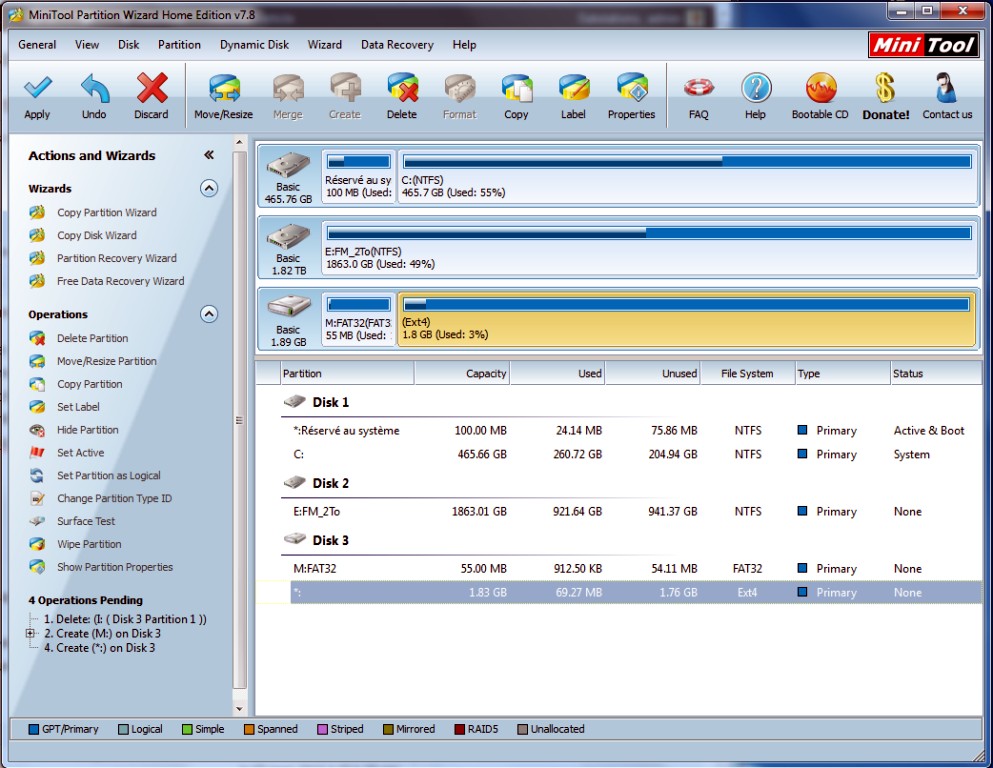The height and width of the screenshot is (768, 993).
Task: Open partition Properties from the toolbar
Action: coord(631,96)
